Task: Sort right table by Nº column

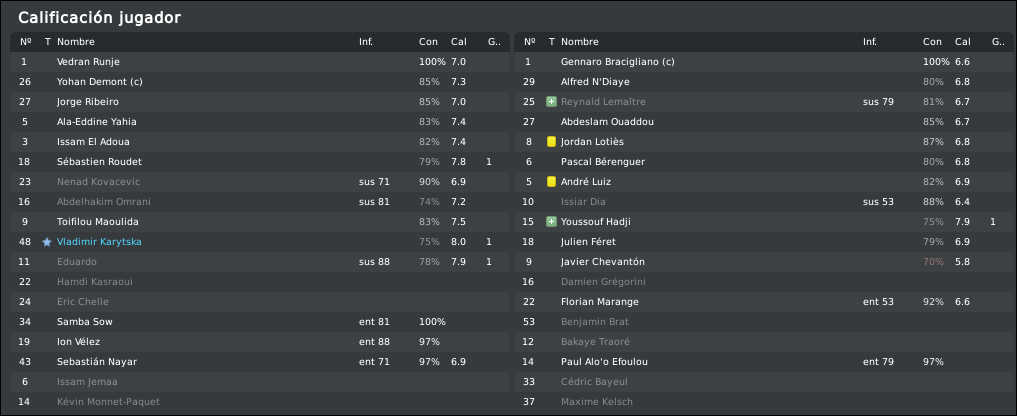Action: click(x=529, y=42)
